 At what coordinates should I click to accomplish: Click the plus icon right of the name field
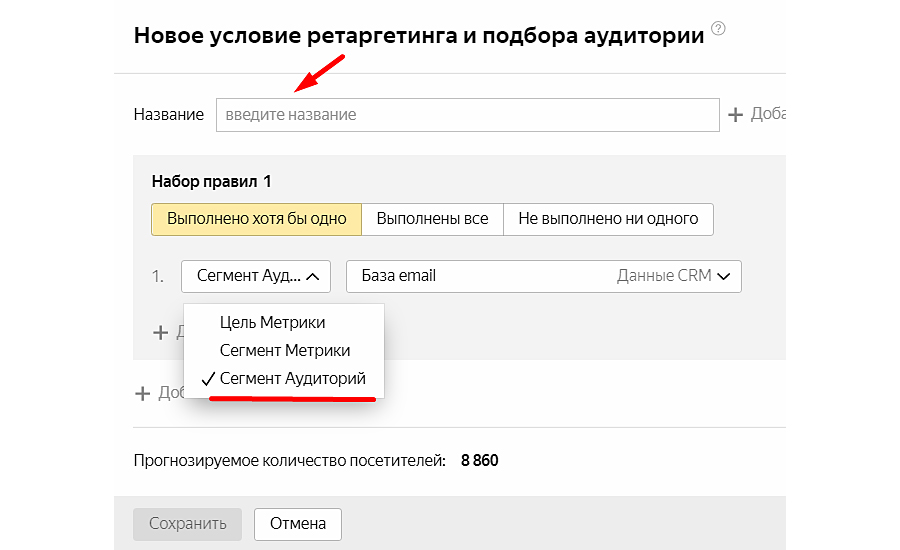pos(736,115)
